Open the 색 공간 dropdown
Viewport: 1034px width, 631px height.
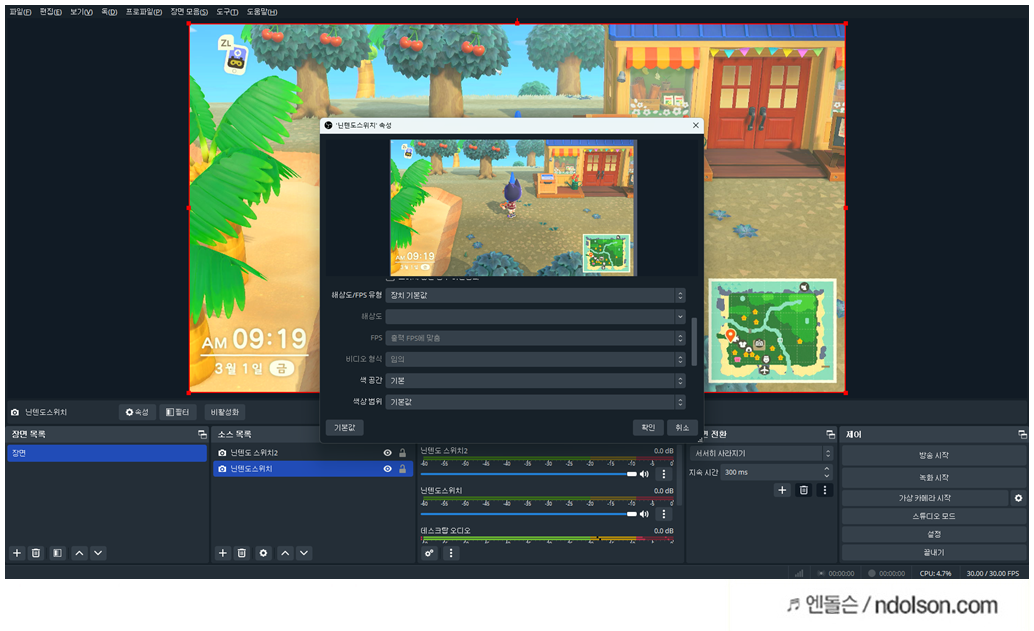tap(535, 381)
